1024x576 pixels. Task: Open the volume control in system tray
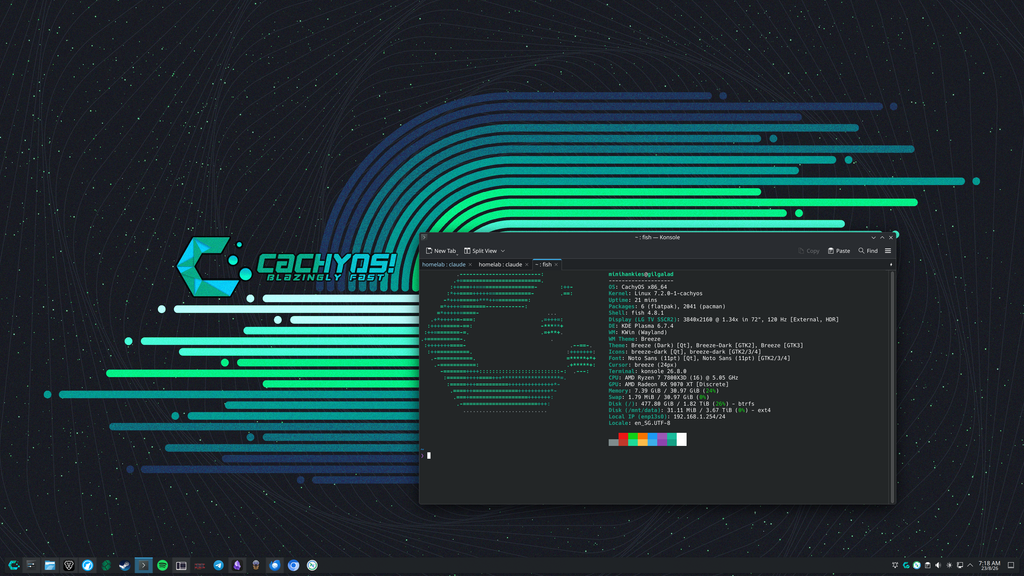(x=938, y=566)
